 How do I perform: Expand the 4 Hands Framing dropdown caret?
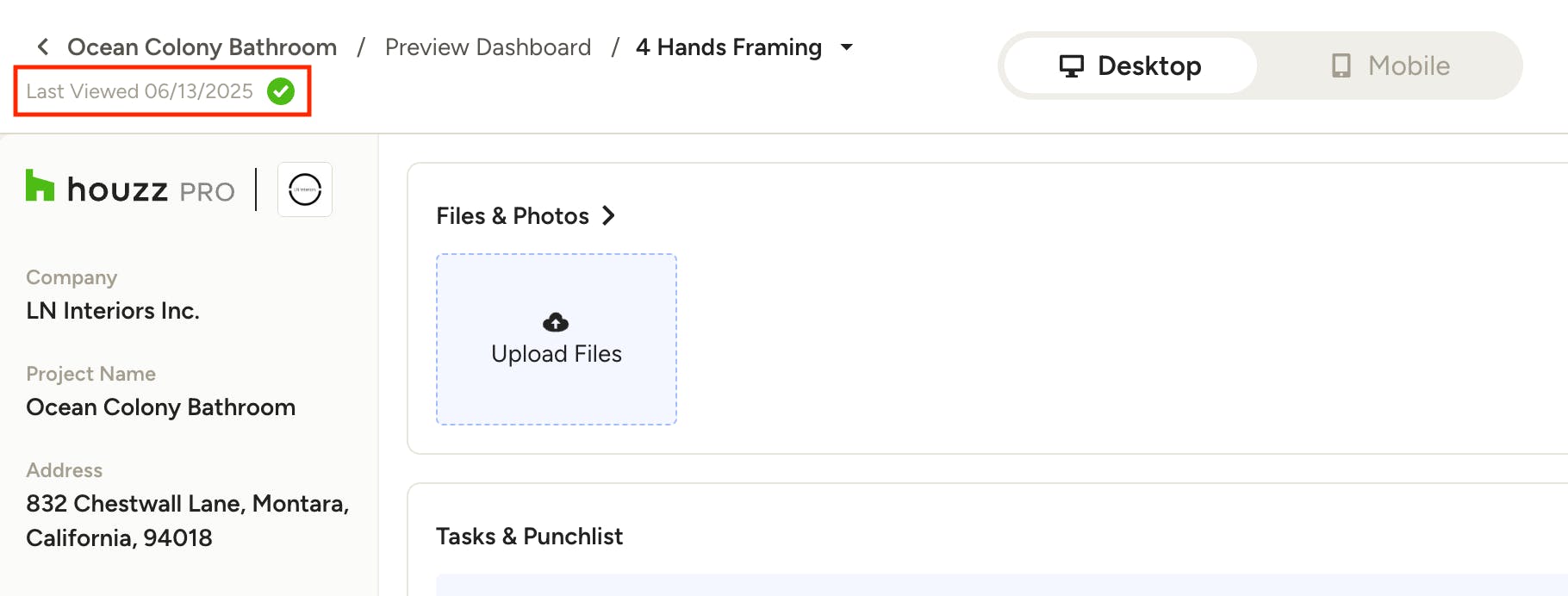(x=847, y=47)
